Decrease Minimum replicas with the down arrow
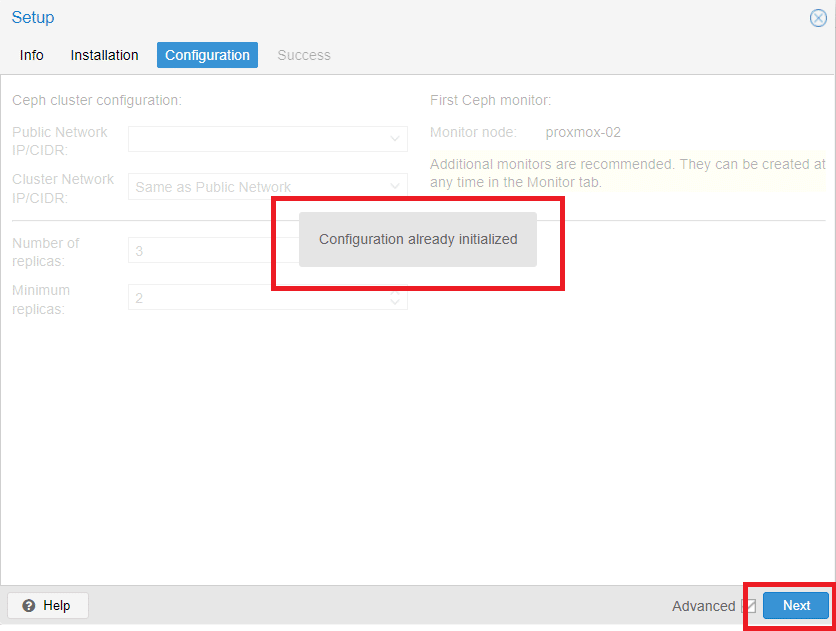Image resolution: width=836 pixels, height=631 pixels. click(395, 302)
